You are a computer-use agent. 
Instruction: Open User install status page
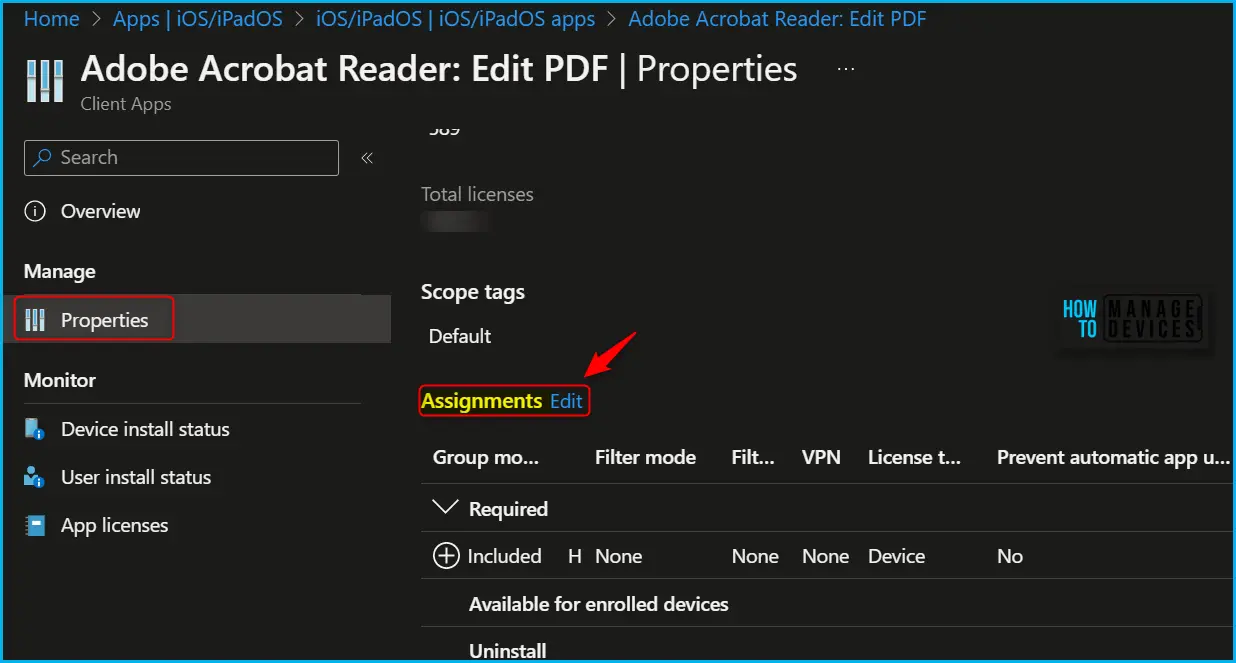(136, 478)
